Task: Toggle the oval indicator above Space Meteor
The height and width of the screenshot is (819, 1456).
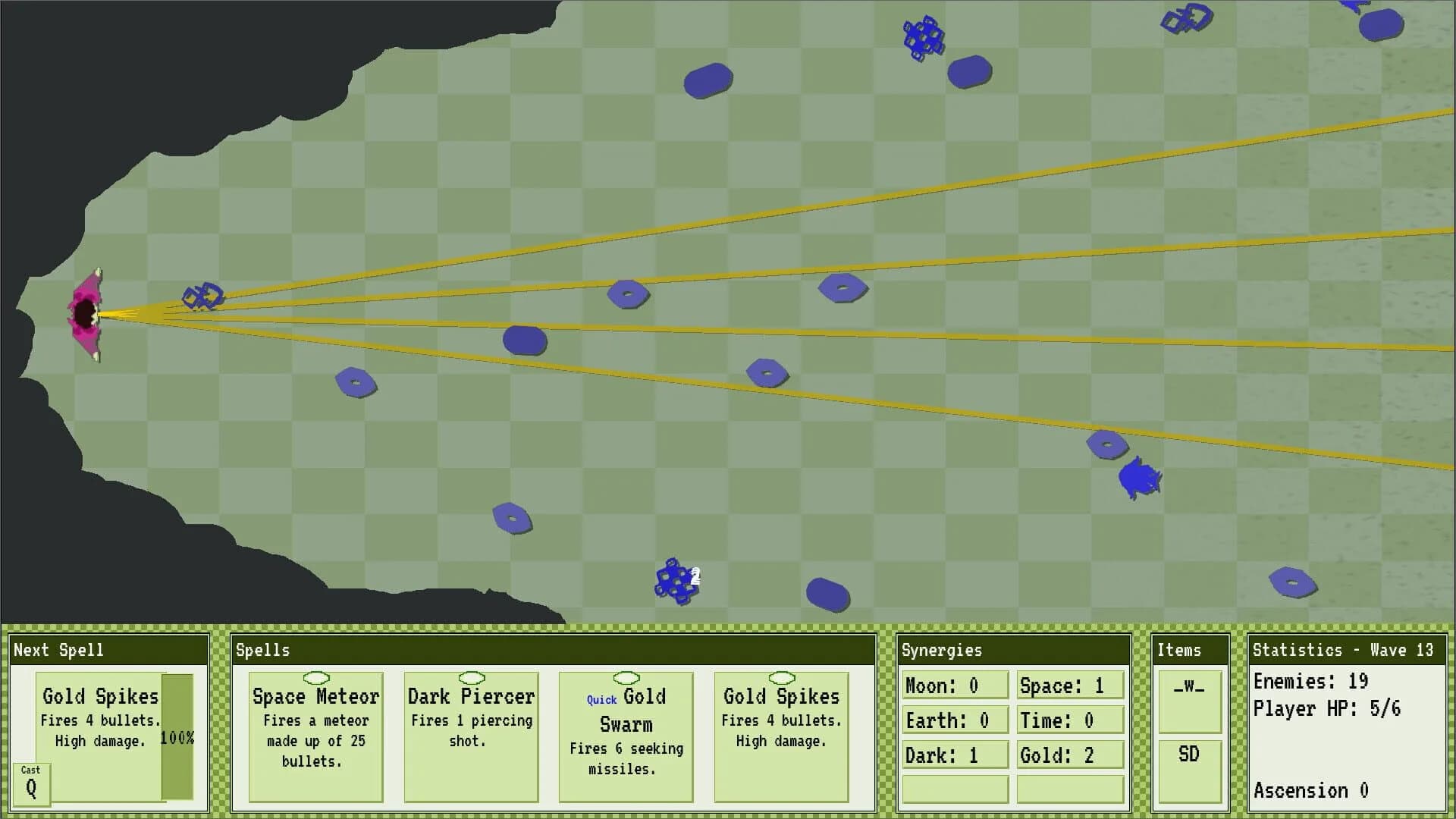Action: click(x=315, y=677)
